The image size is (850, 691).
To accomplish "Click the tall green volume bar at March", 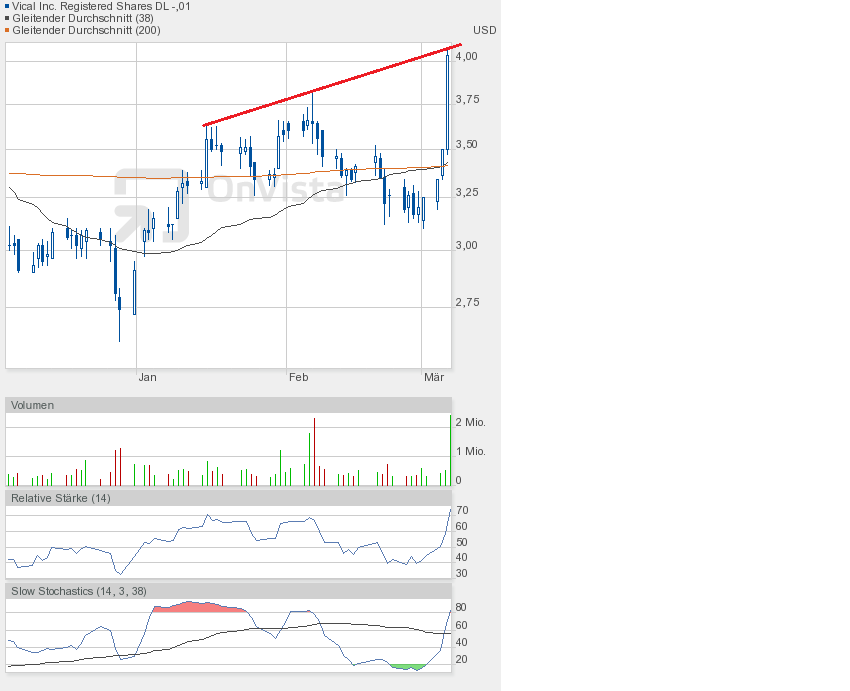I will click(x=450, y=450).
